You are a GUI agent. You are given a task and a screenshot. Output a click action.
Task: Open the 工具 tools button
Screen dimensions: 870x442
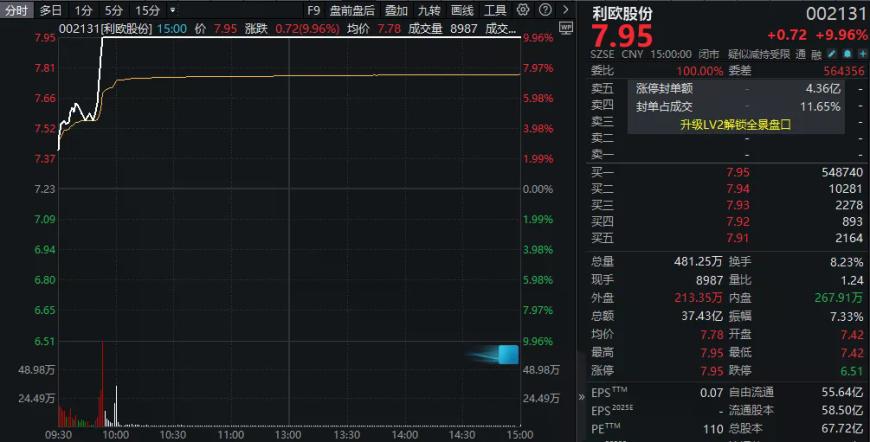pos(495,10)
